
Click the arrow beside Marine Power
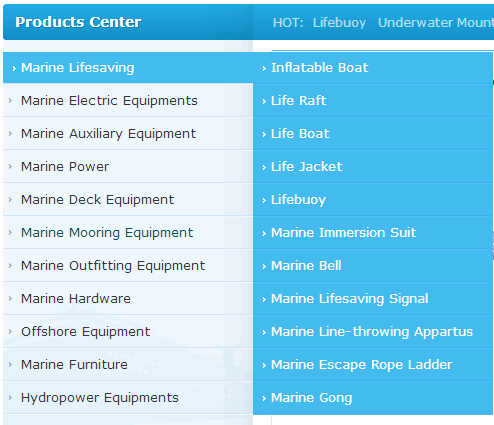click(x=10, y=167)
